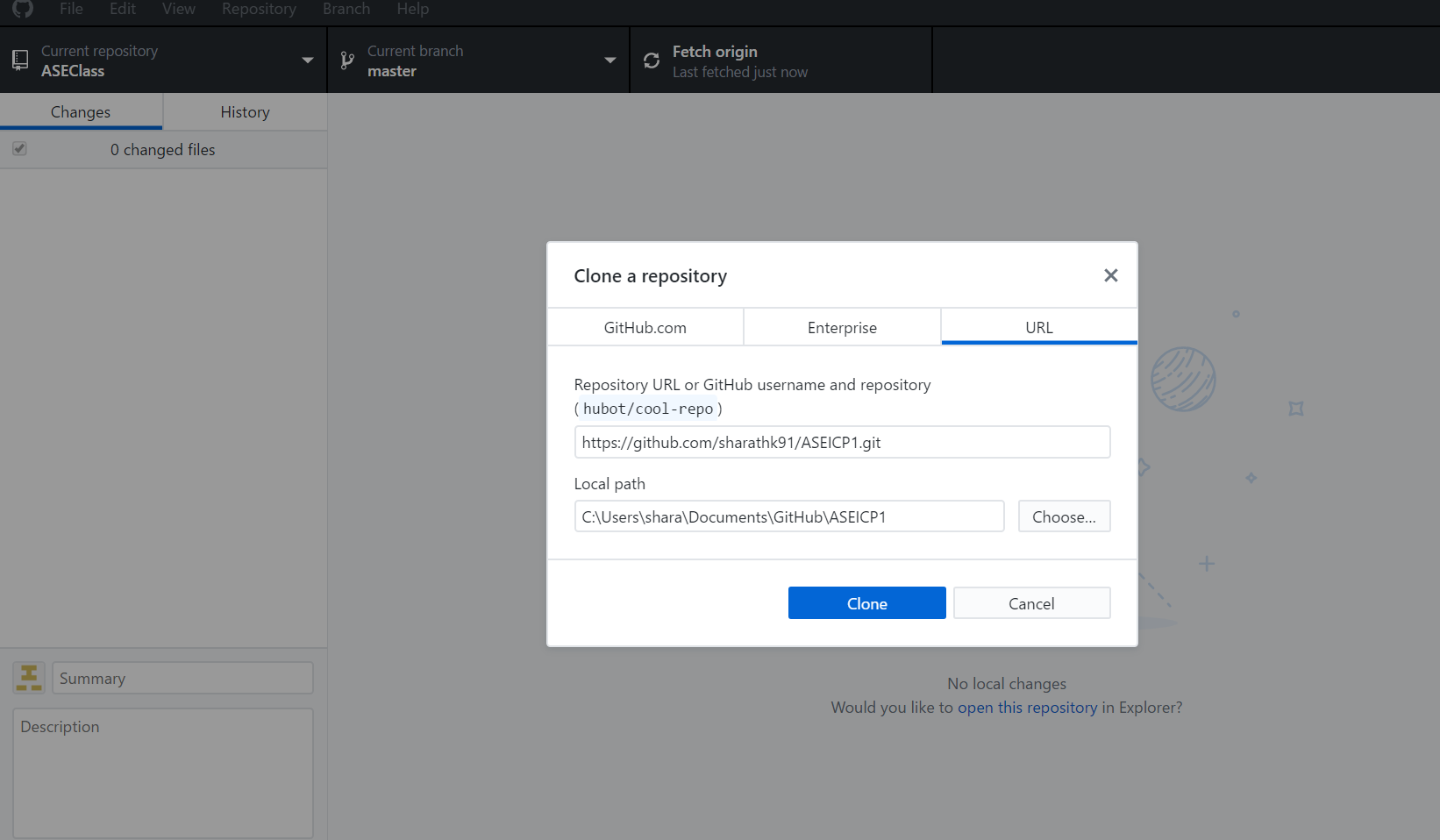Select the Enterprise tab in dialog
This screenshot has width=1440, height=840.
[842, 327]
